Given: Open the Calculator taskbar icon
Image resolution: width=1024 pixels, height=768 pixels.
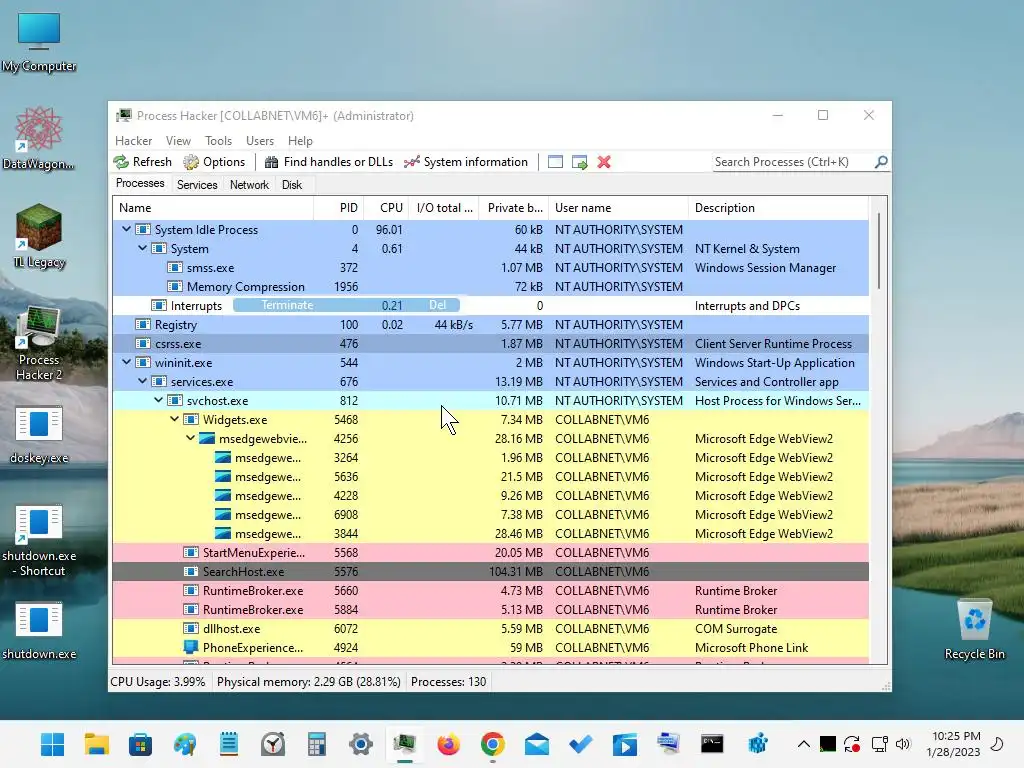Looking at the screenshot, I should click(x=317, y=744).
